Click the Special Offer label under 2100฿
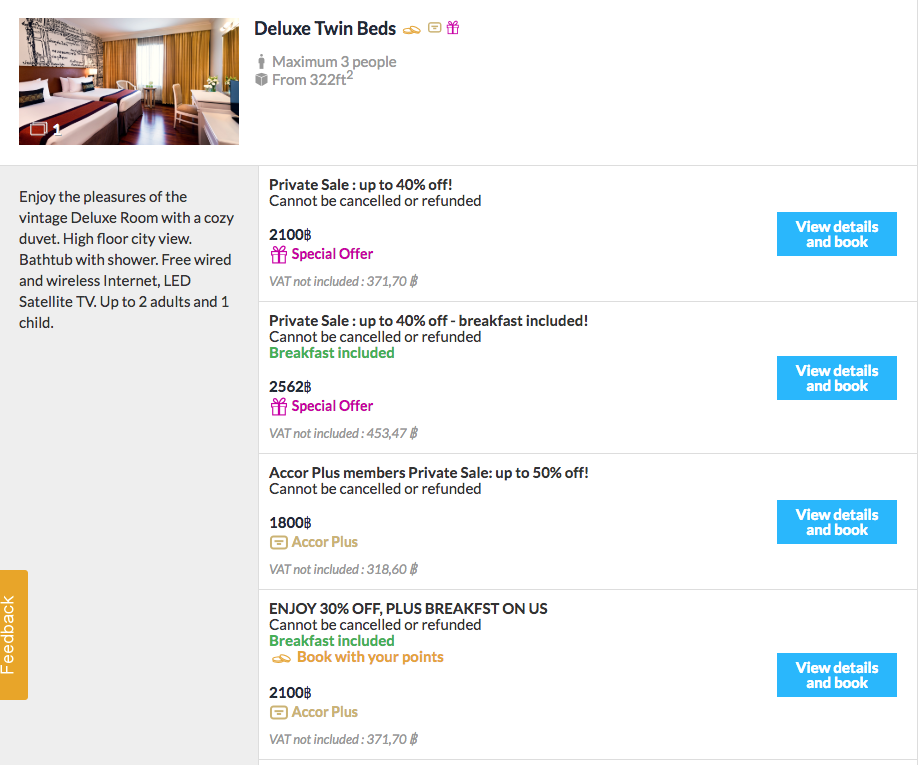This screenshot has height=765, width=922. 332,254
